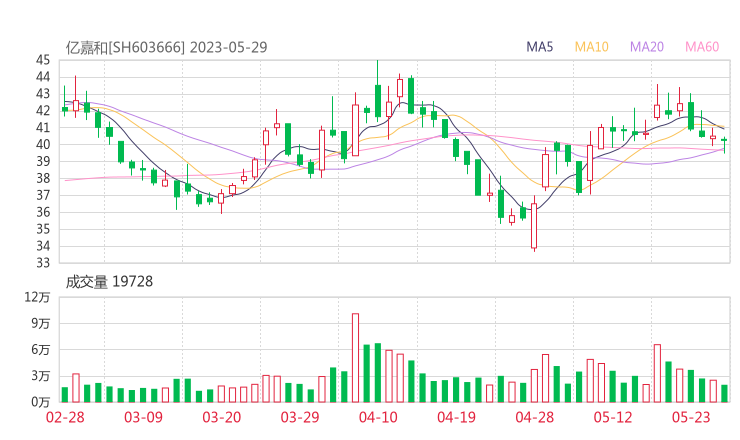Click the MA60 legend label
This screenshot has width=740, height=440.
(702, 47)
